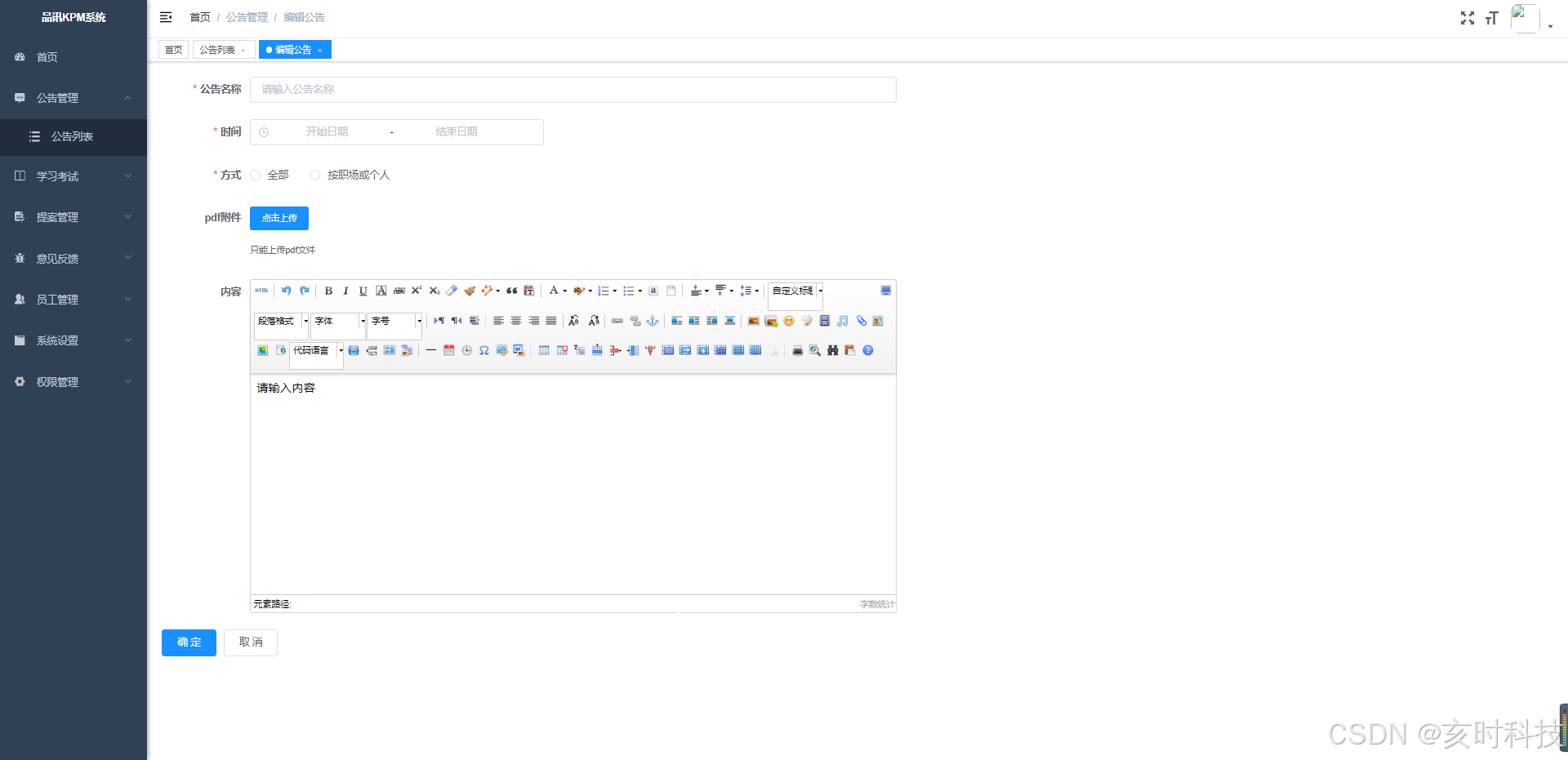Apply subscript formatting
The image size is (1568, 760).
tap(434, 291)
